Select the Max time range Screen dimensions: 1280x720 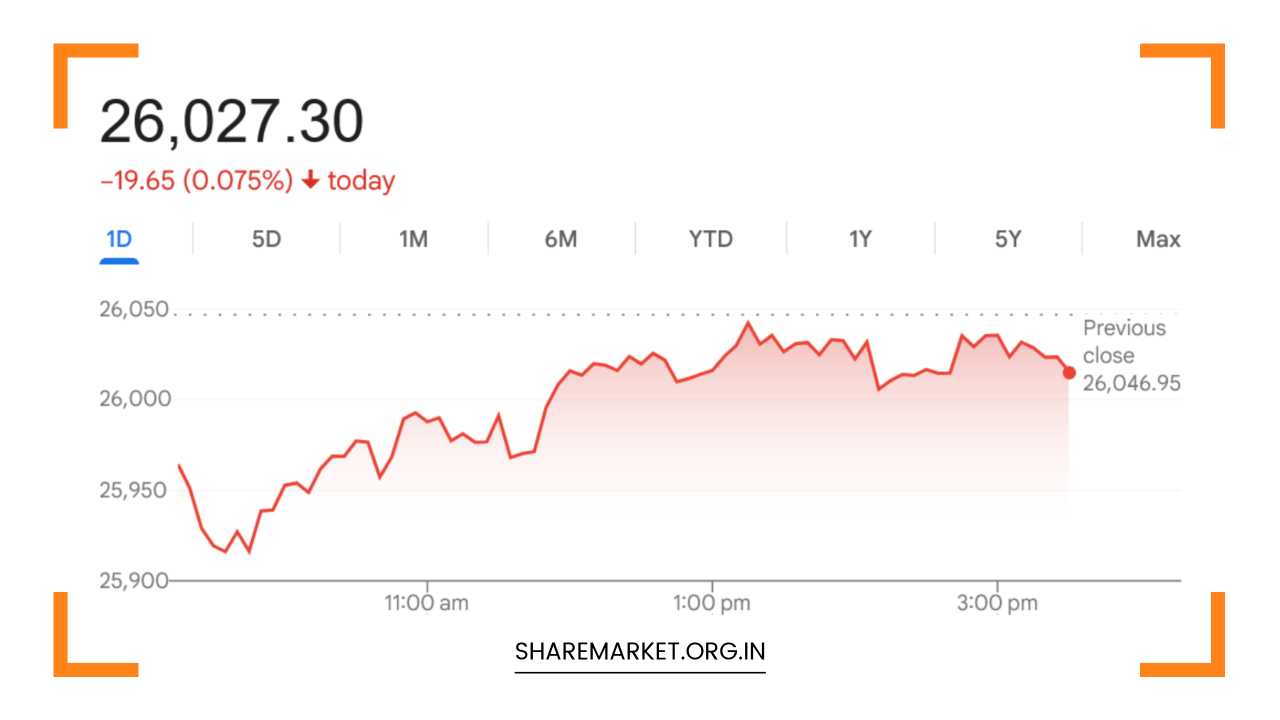[1158, 239]
